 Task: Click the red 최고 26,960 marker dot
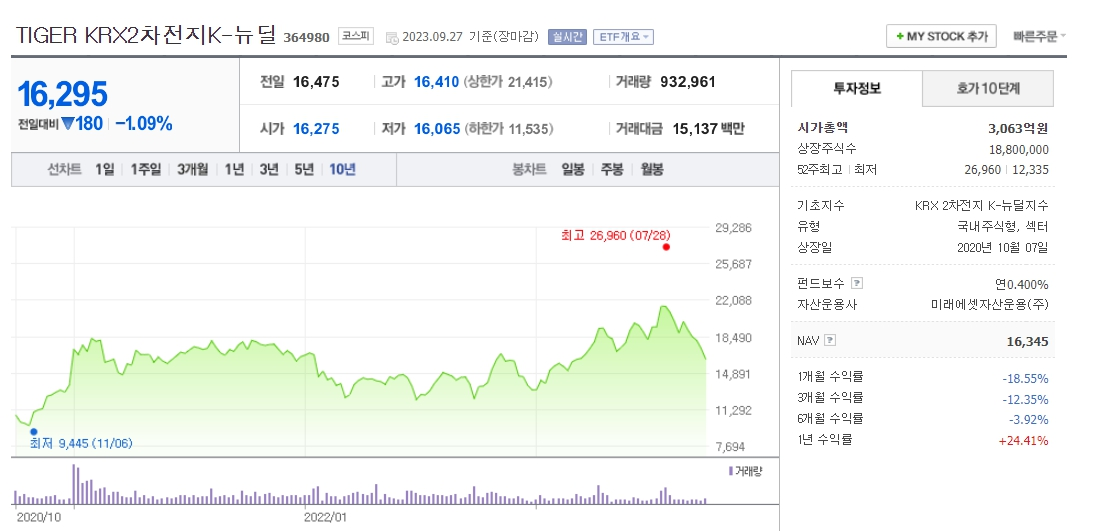pos(666,247)
